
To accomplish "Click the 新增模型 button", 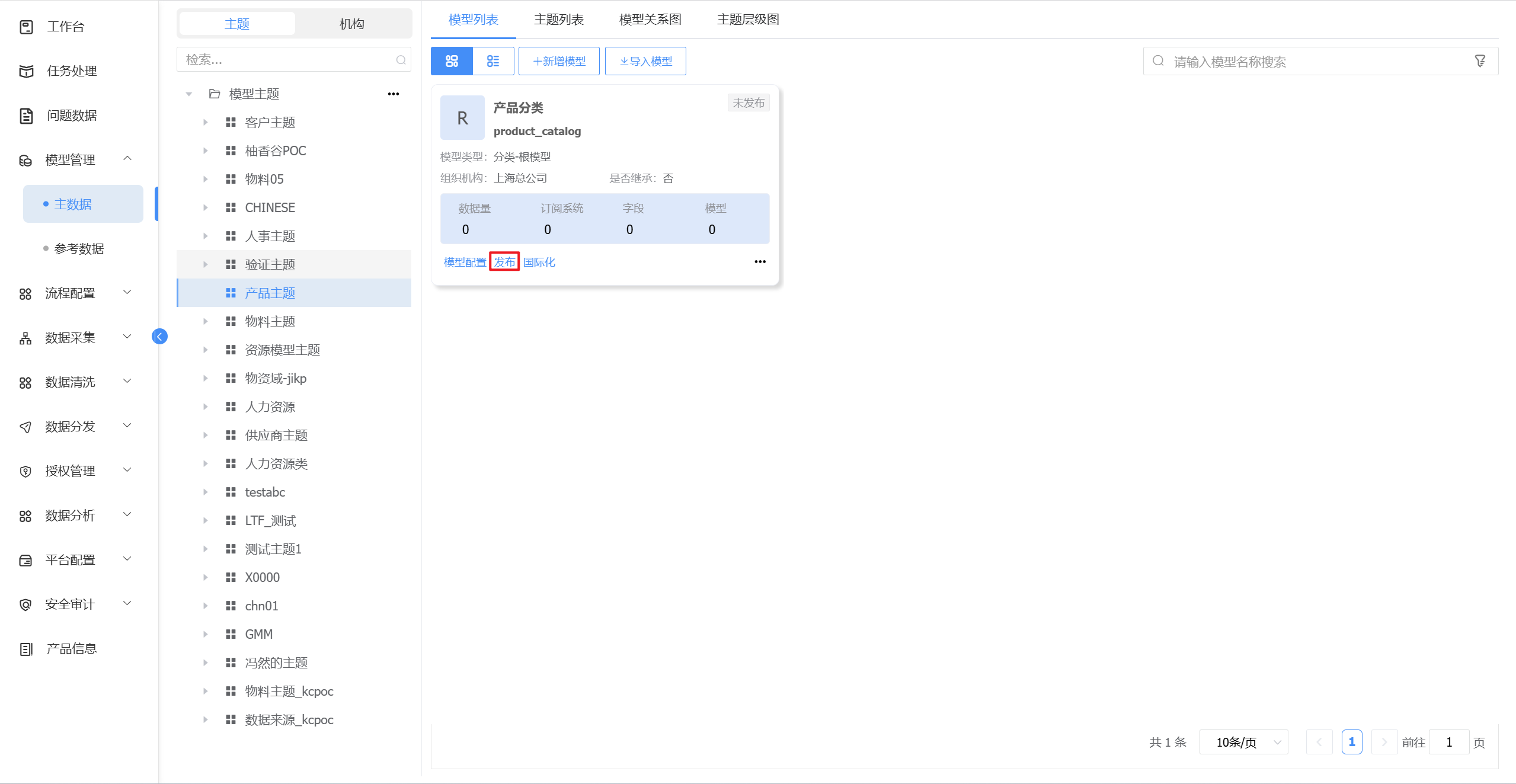I will pyautogui.click(x=559, y=61).
